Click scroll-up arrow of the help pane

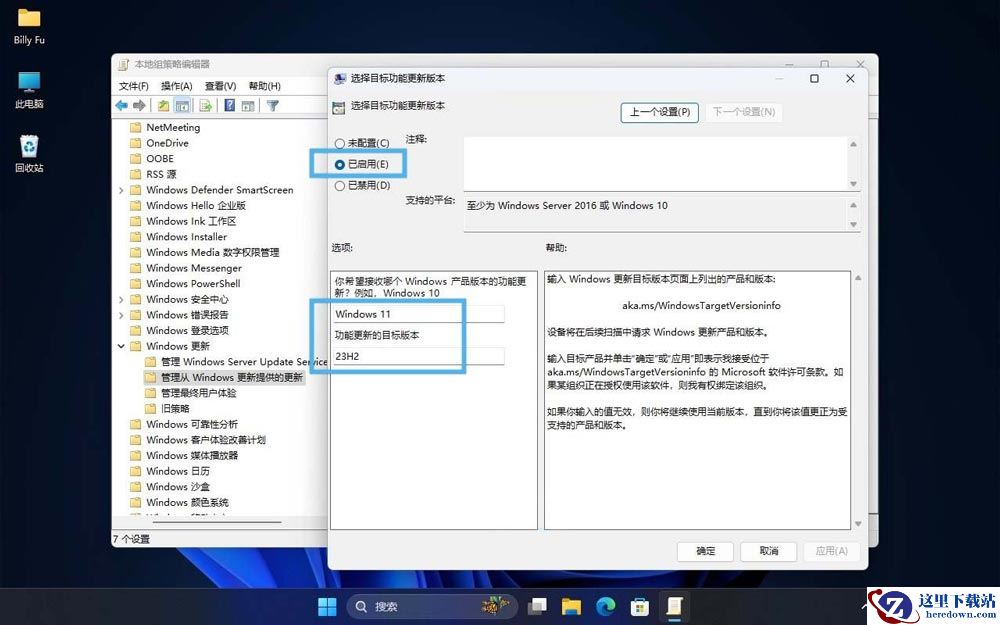(x=858, y=278)
